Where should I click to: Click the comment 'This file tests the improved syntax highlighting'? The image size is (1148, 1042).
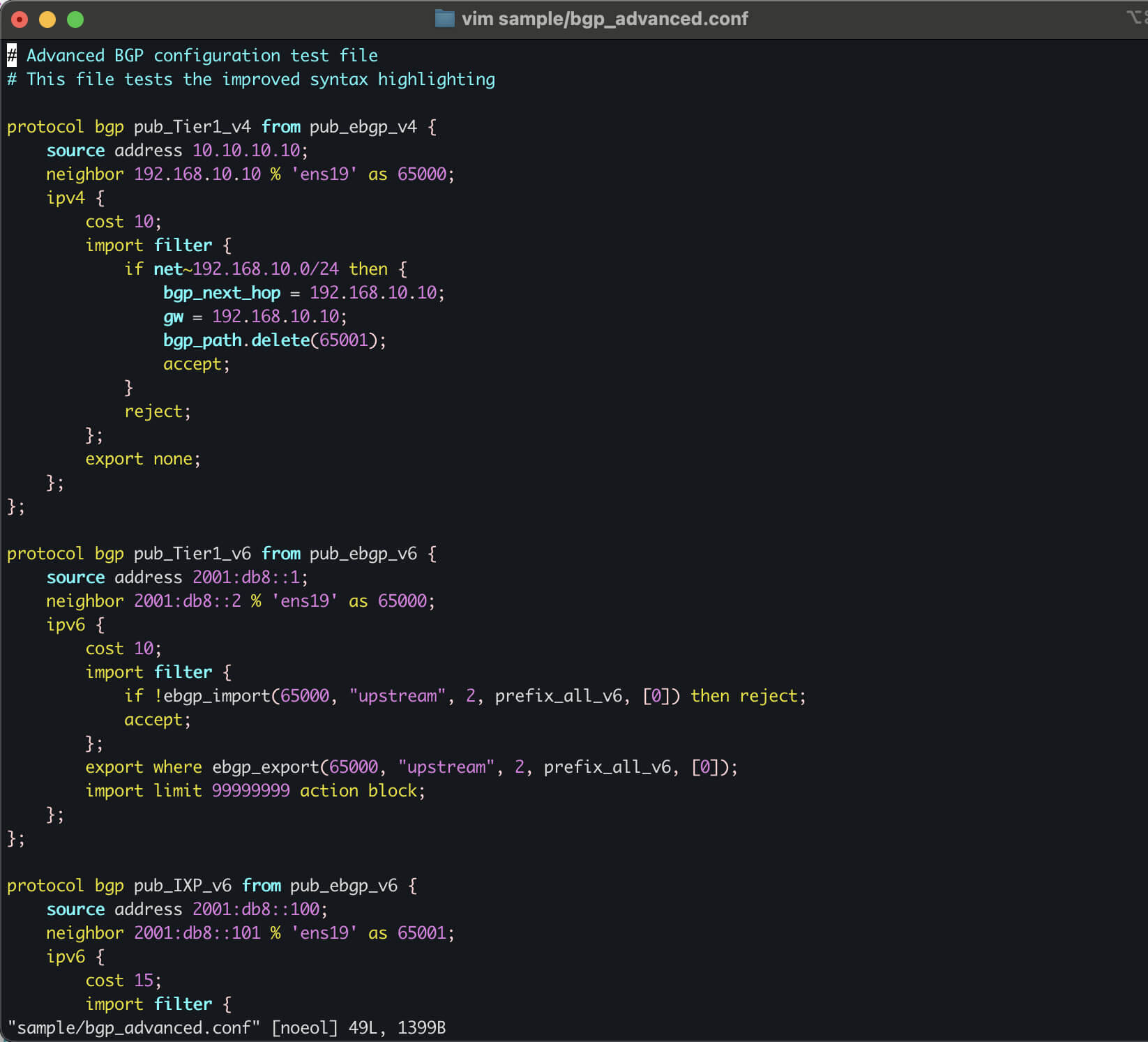pos(261,80)
